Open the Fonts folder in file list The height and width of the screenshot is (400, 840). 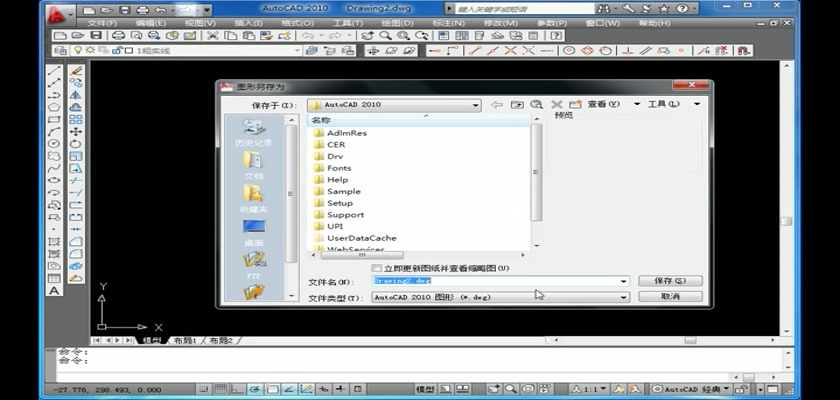click(339, 168)
